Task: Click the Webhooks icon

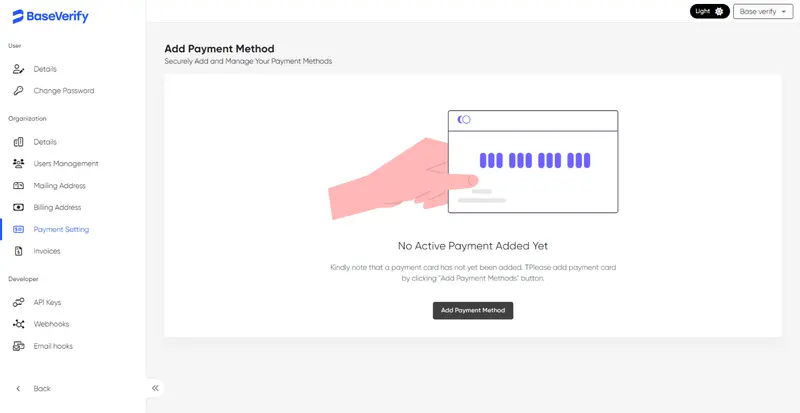Action: [x=18, y=324]
